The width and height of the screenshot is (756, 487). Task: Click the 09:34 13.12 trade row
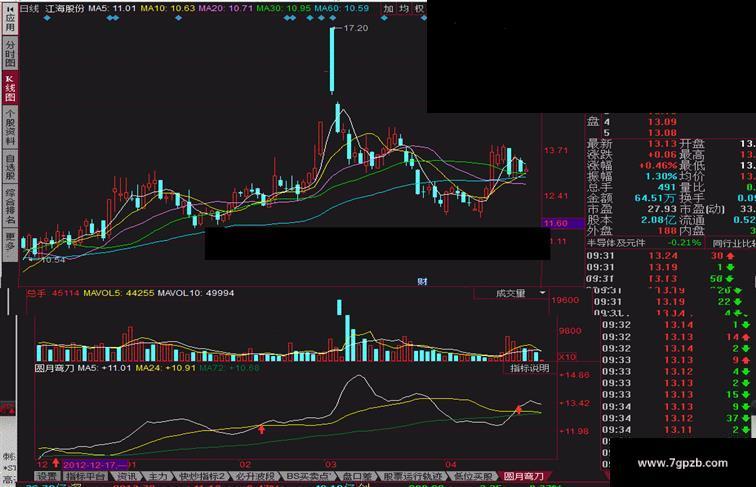click(676, 418)
